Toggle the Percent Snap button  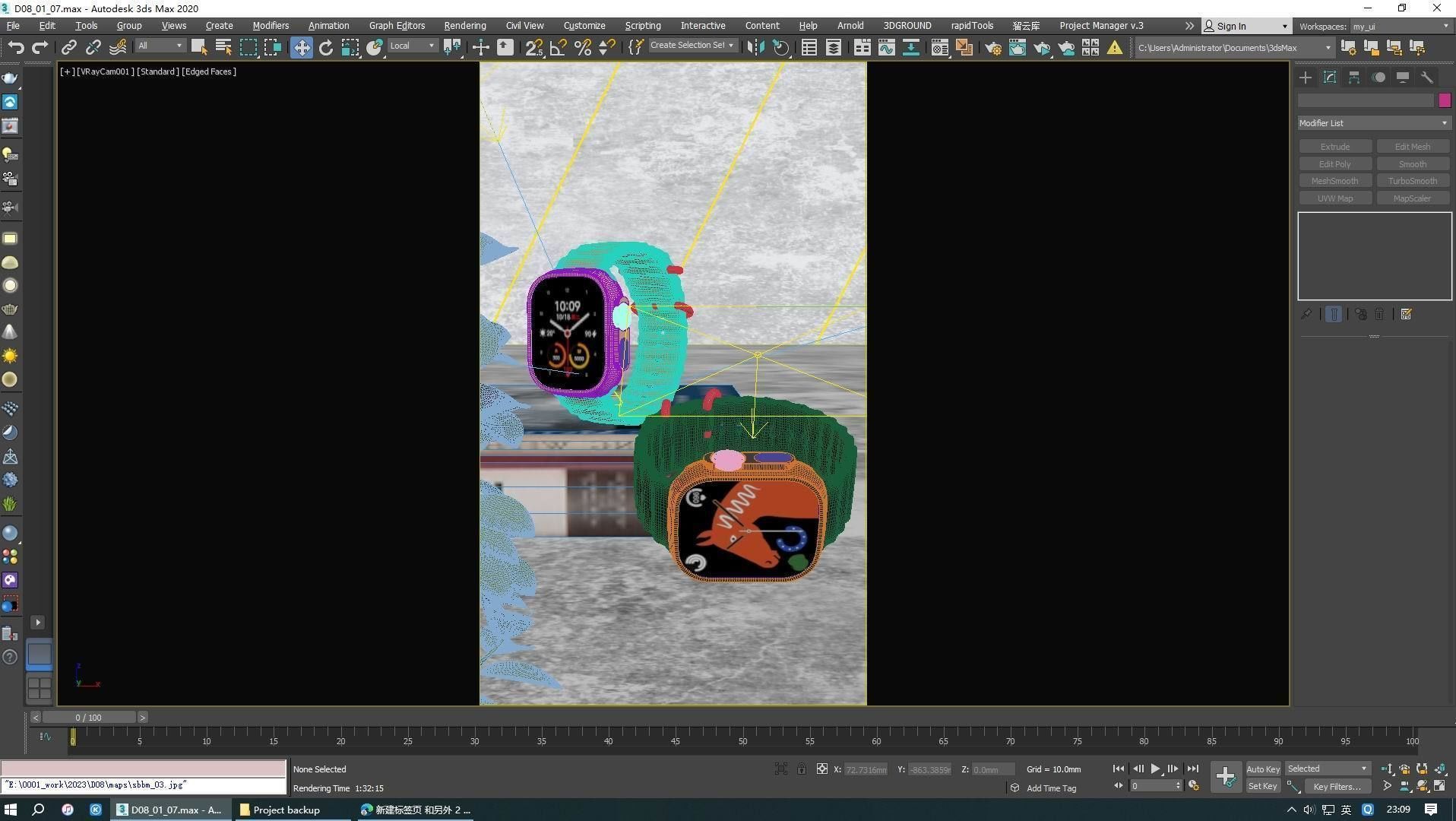pos(583,48)
